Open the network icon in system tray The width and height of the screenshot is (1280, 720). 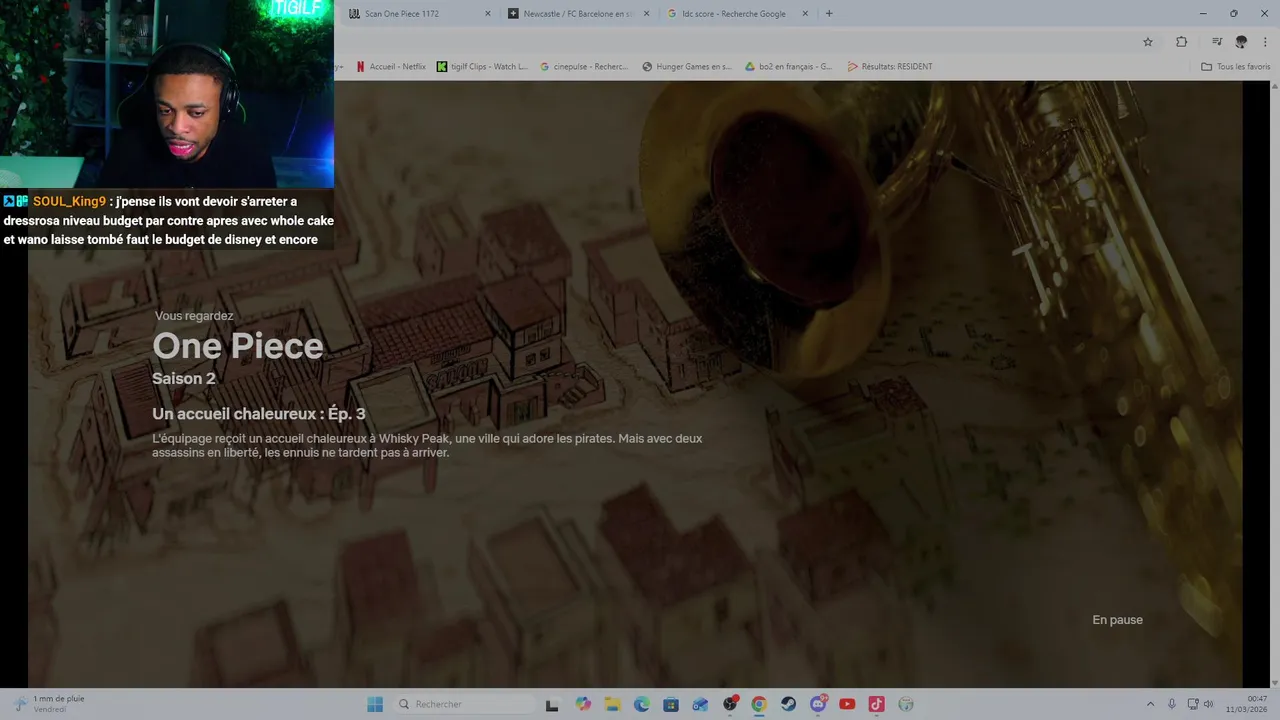coord(1194,704)
